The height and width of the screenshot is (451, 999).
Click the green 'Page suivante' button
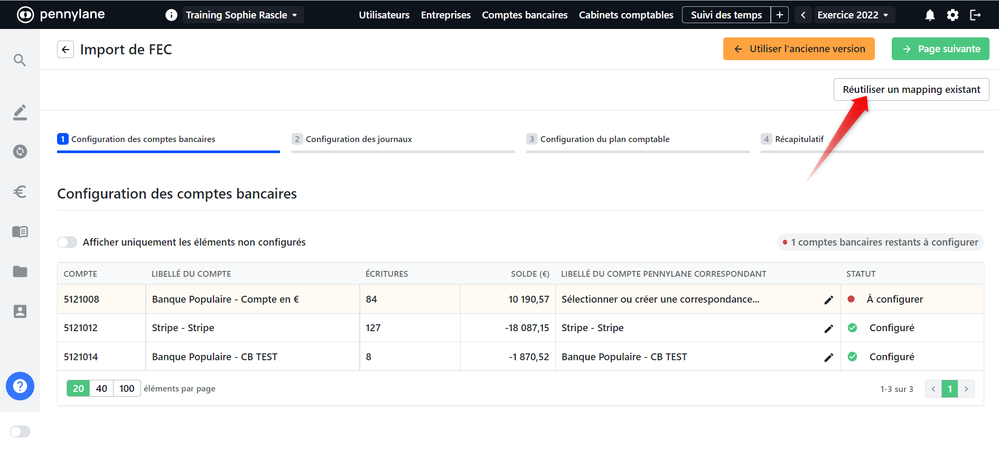coord(938,49)
